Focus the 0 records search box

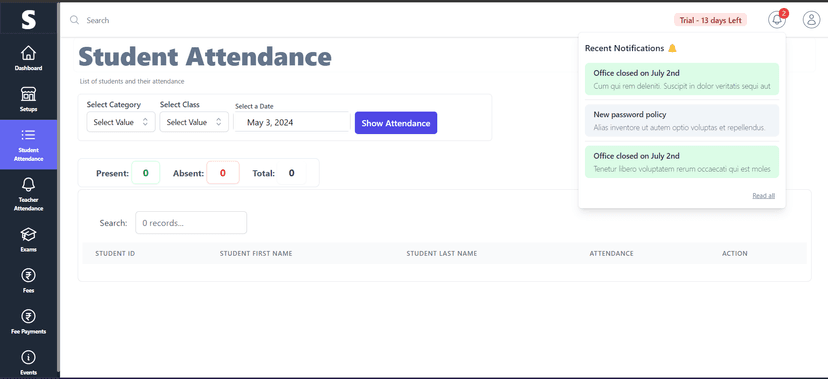pyautogui.click(x=191, y=223)
